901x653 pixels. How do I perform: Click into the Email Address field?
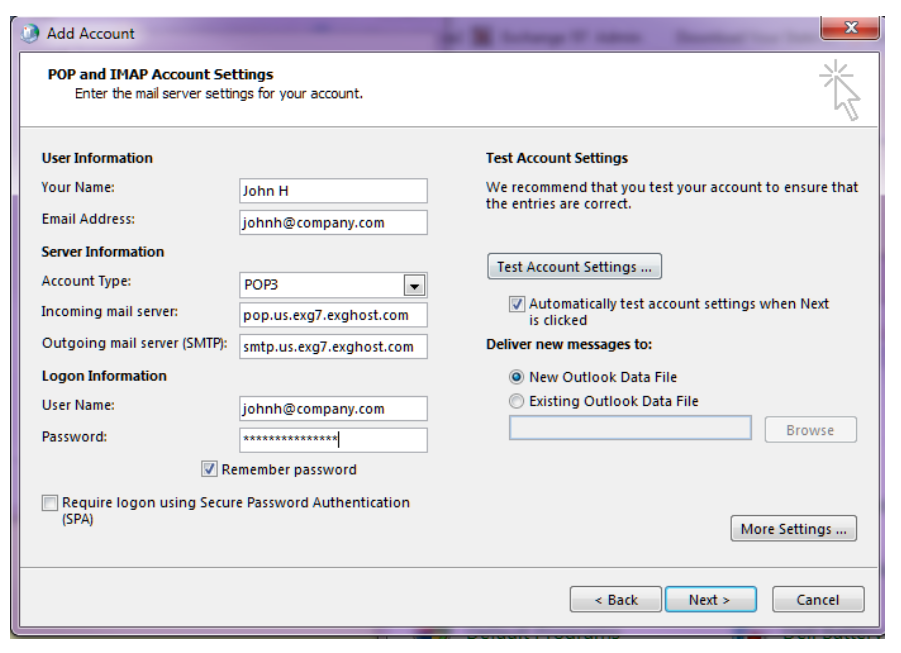(x=333, y=222)
